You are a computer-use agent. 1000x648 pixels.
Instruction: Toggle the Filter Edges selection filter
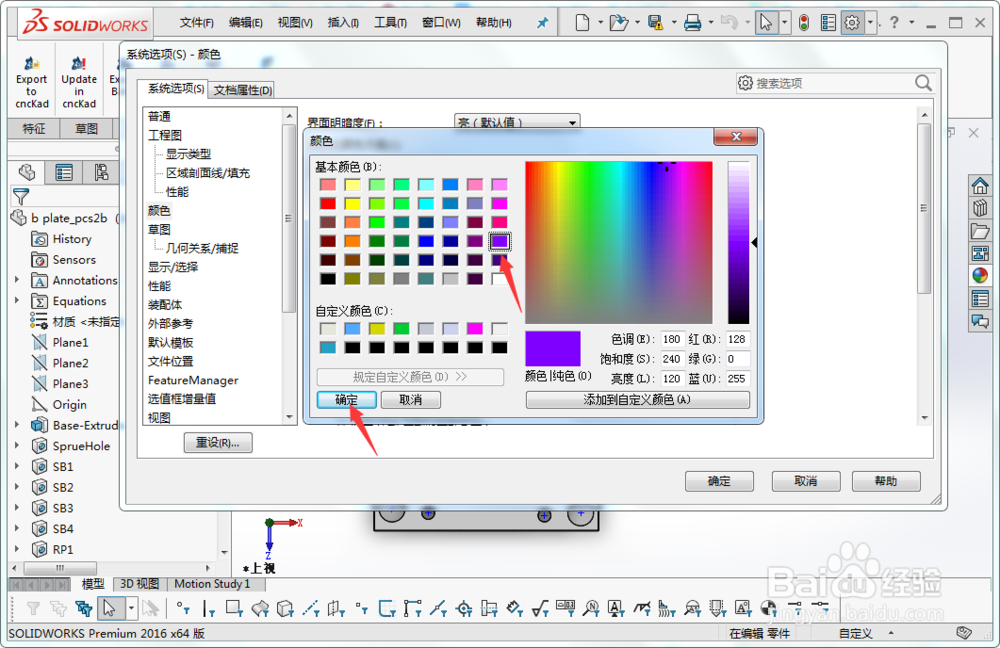click(209, 608)
